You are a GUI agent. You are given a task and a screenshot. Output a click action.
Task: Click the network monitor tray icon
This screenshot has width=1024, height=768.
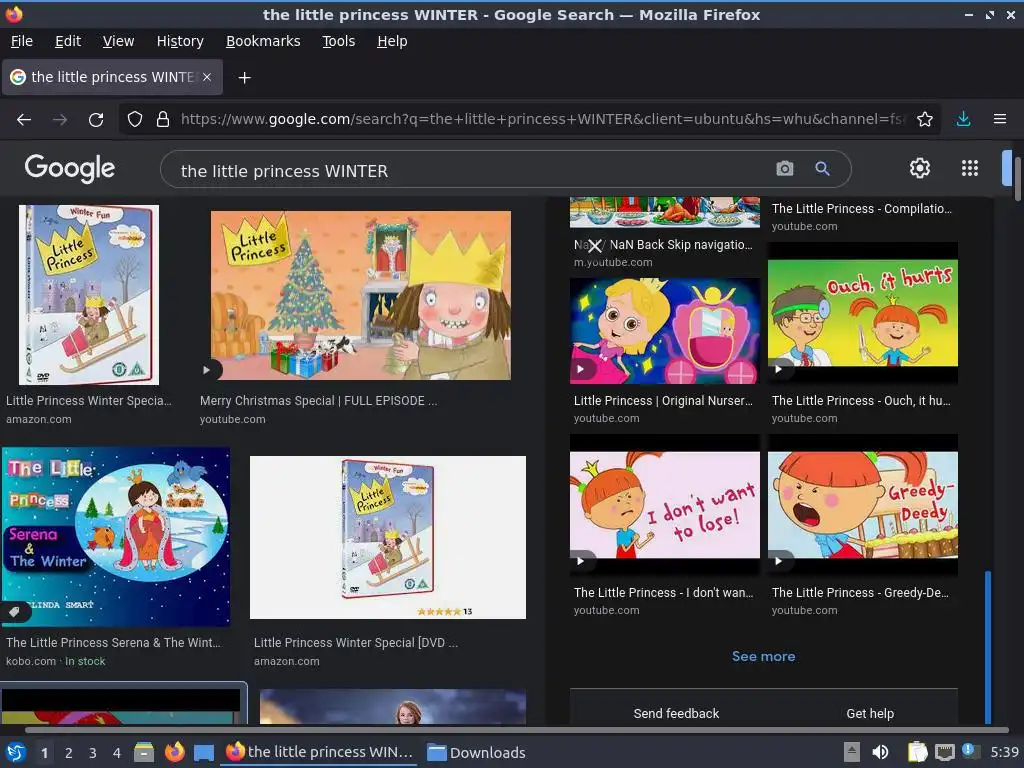pos(944,752)
